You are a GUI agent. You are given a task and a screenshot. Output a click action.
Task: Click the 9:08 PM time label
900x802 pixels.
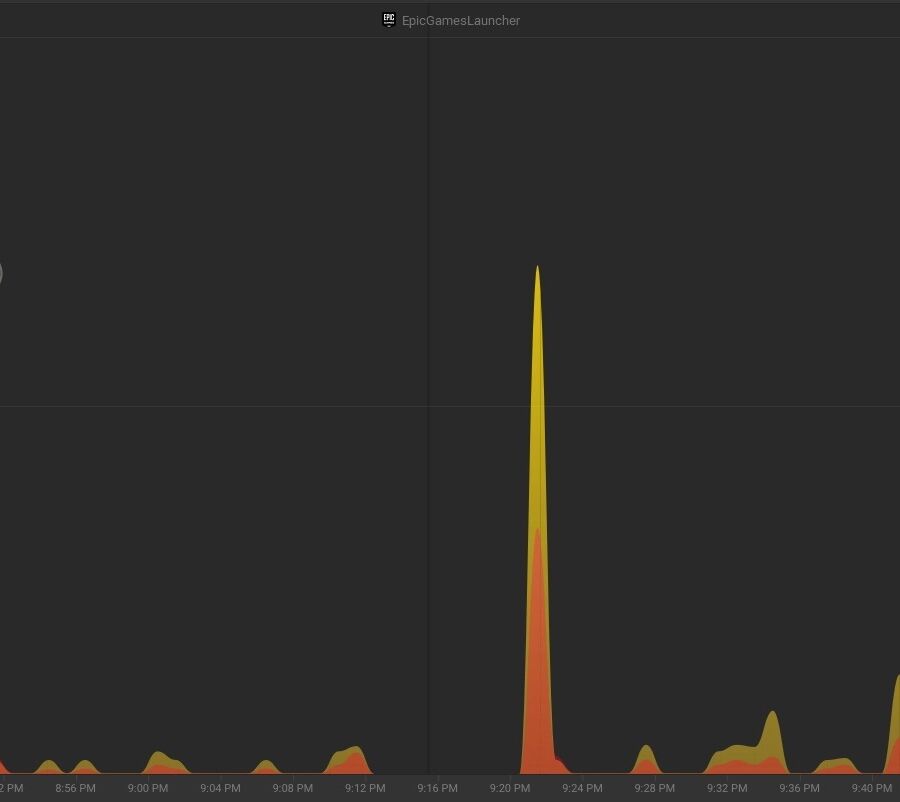(x=292, y=788)
